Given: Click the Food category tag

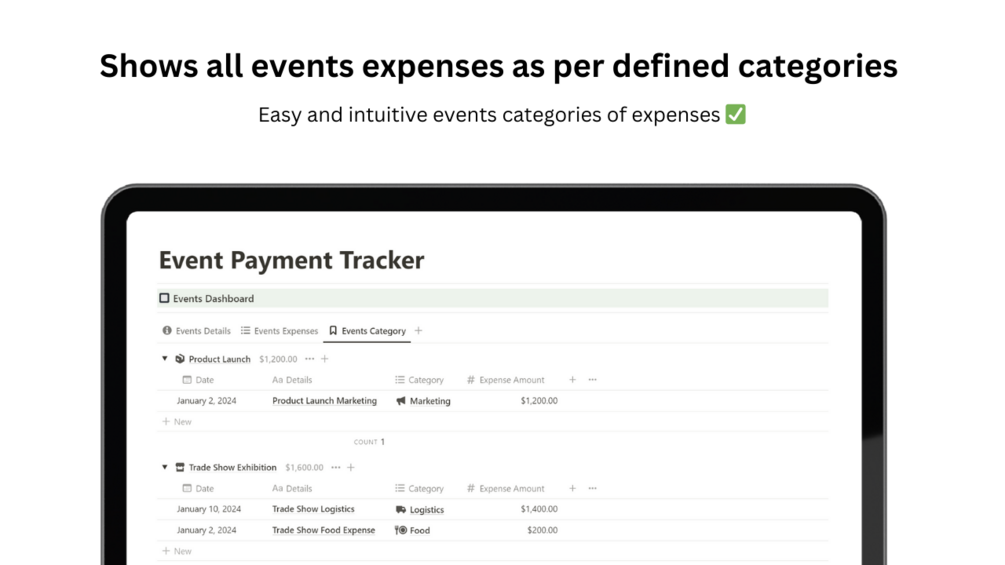Looking at the screenshot, I should [420, 530].
